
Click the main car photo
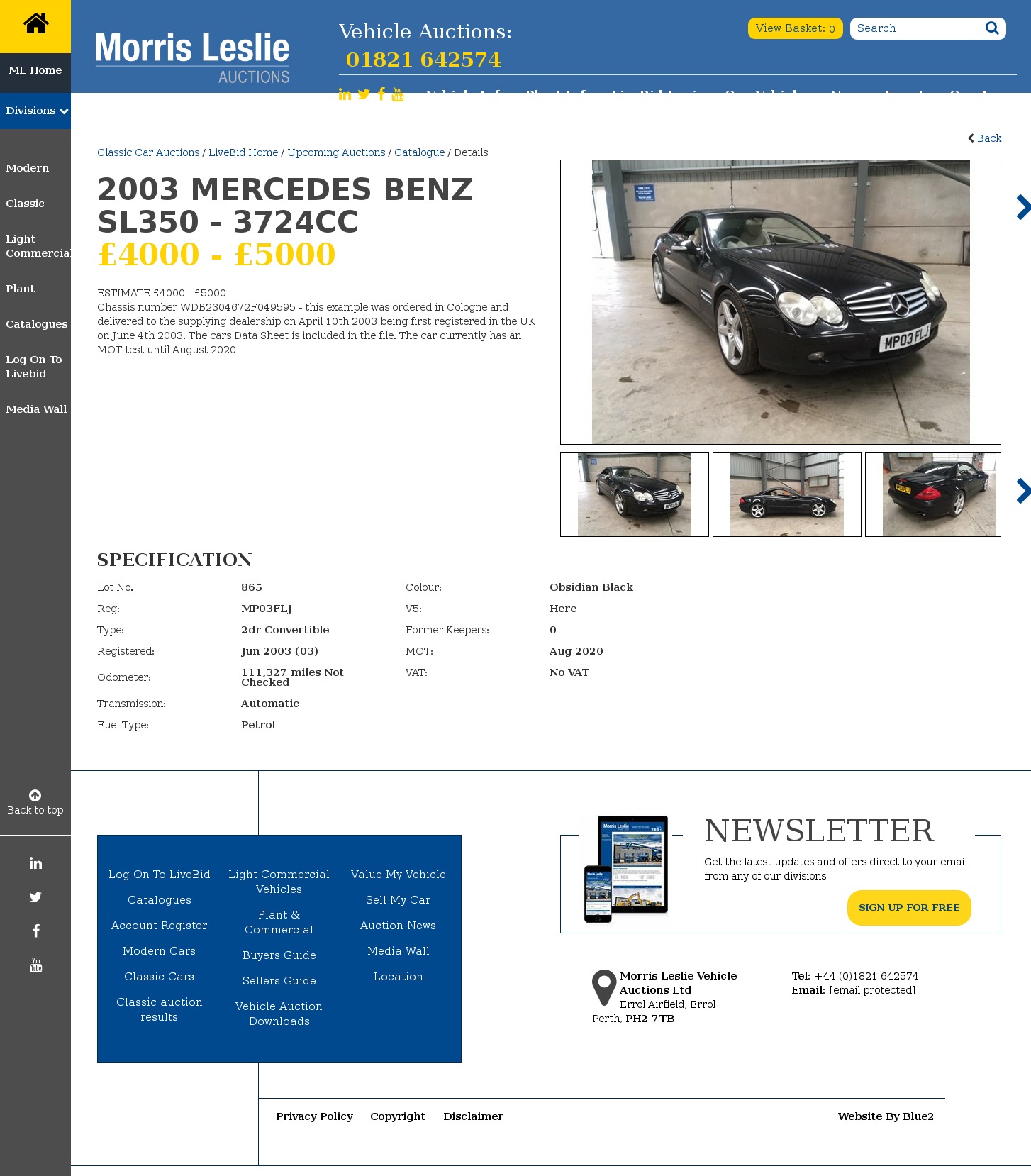pos(781,302)
